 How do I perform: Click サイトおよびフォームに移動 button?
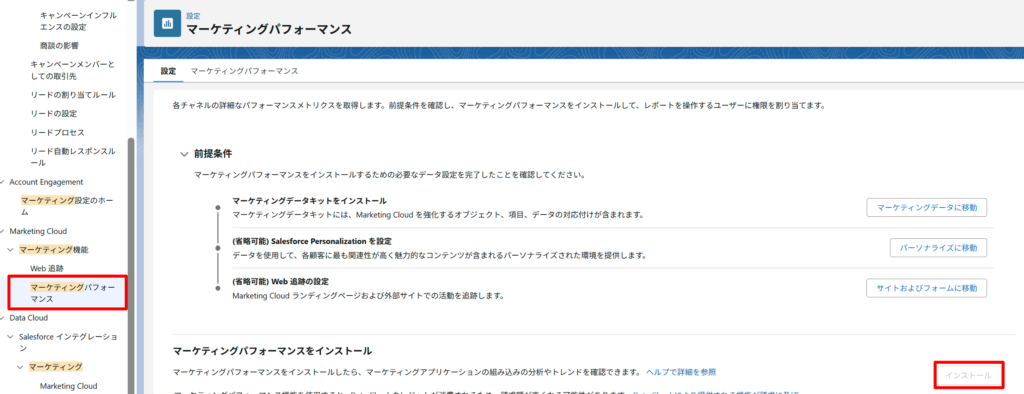[926, 288]
